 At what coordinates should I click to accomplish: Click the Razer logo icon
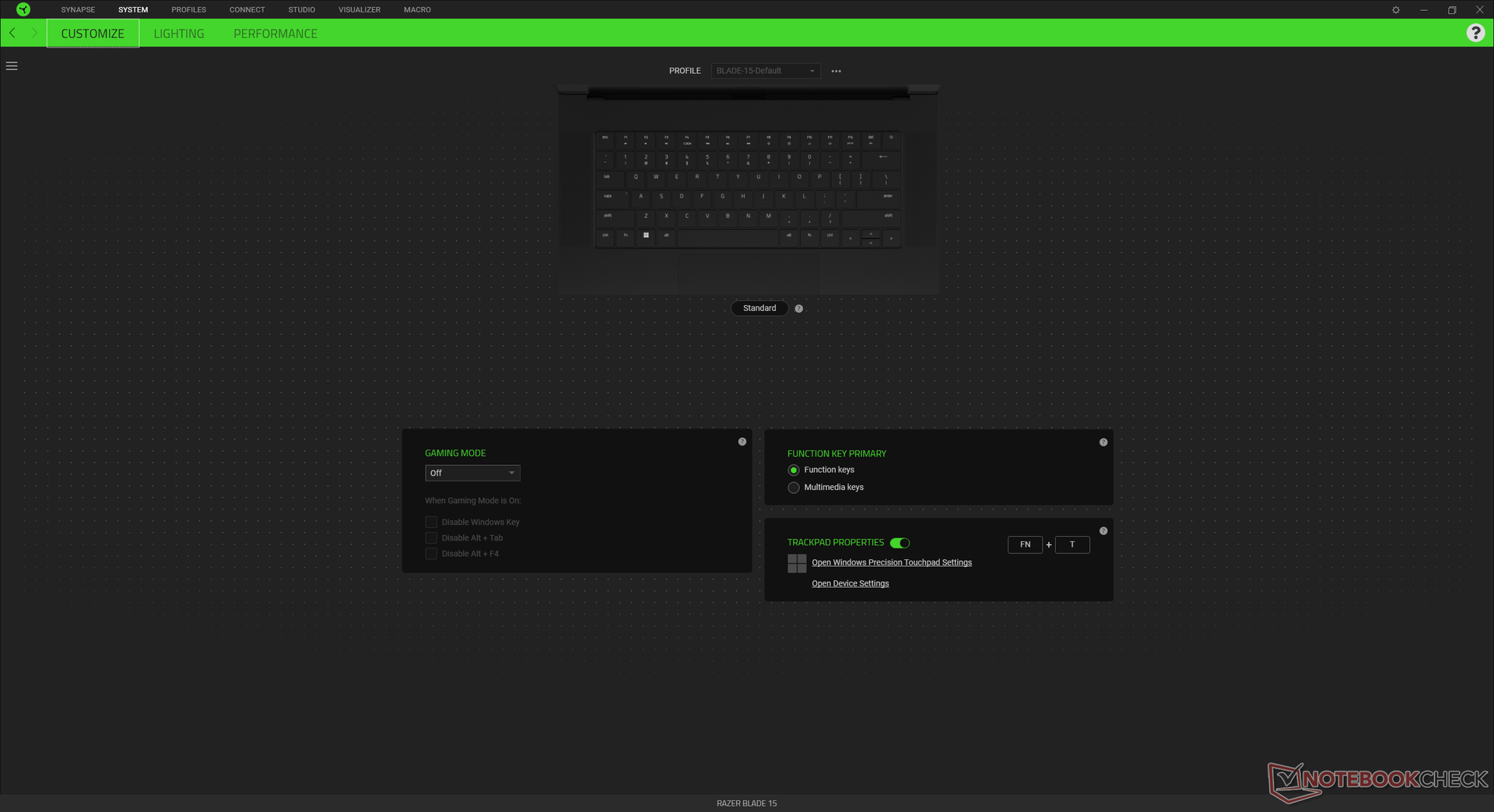coord(23,9)
